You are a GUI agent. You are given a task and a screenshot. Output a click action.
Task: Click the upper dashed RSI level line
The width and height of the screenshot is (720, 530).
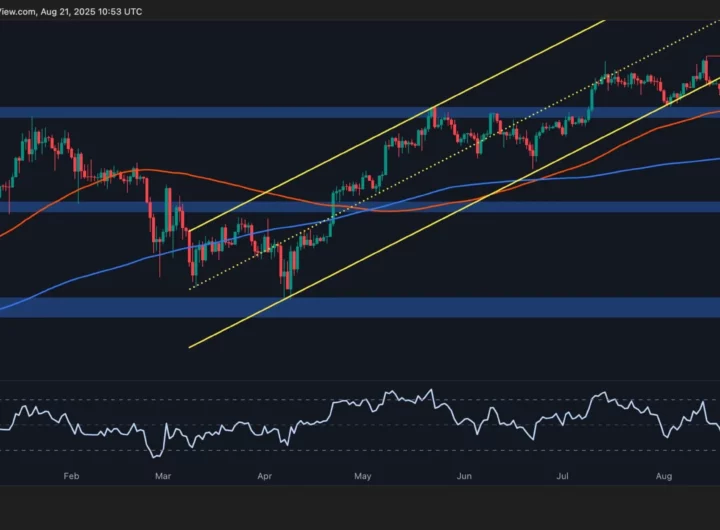point(250,401)
